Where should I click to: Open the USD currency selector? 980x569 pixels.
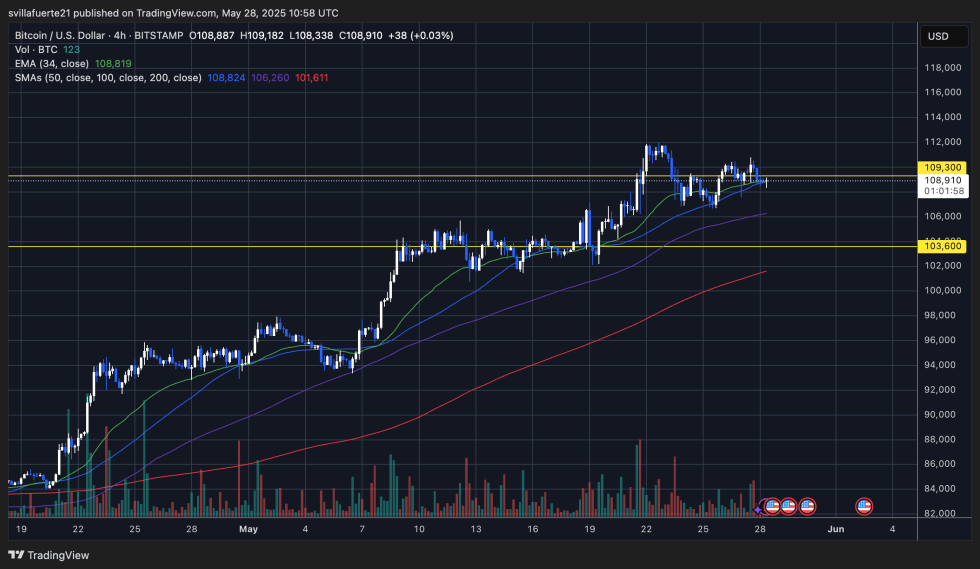pyautogui.click(x=937, y=36)
